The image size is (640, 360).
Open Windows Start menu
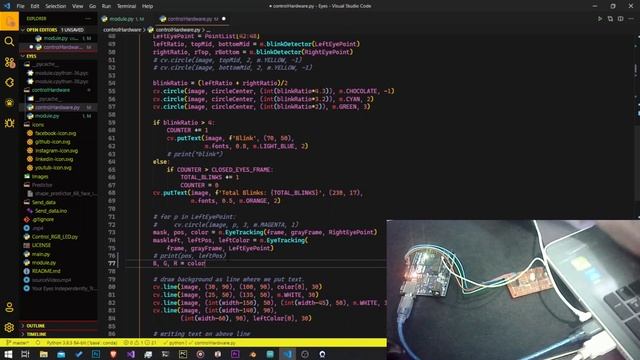8,354
